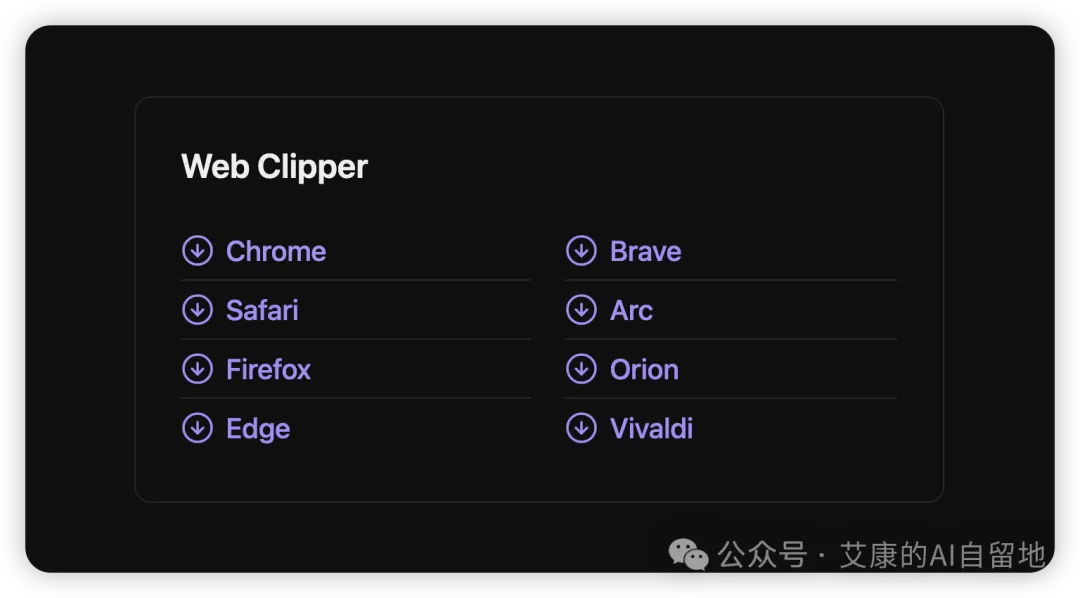Click the 艾康的AI自留地 watermark text
This screenshot has height=598, width=1080.
click(x=942, y=554)
